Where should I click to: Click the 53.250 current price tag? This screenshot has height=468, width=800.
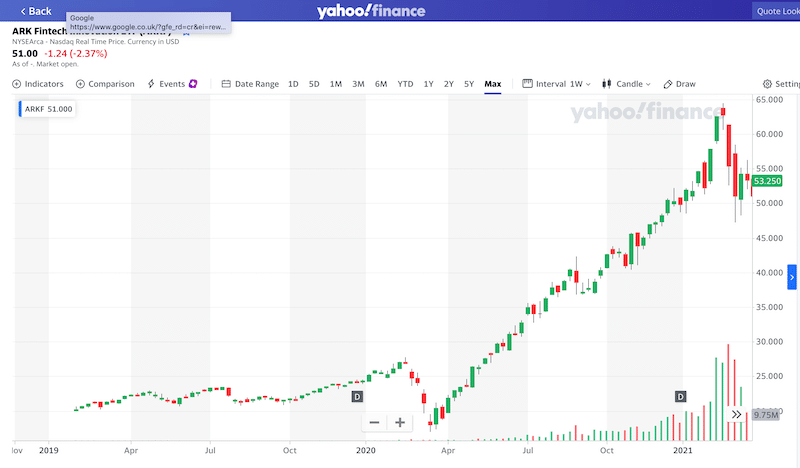767,181
